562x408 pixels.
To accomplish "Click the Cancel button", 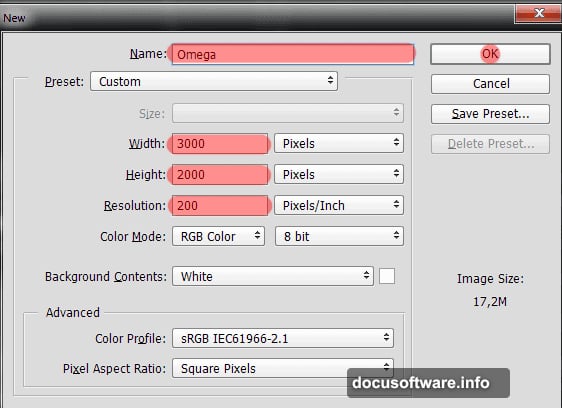I will pyautogui.click(x=490, y=84).
